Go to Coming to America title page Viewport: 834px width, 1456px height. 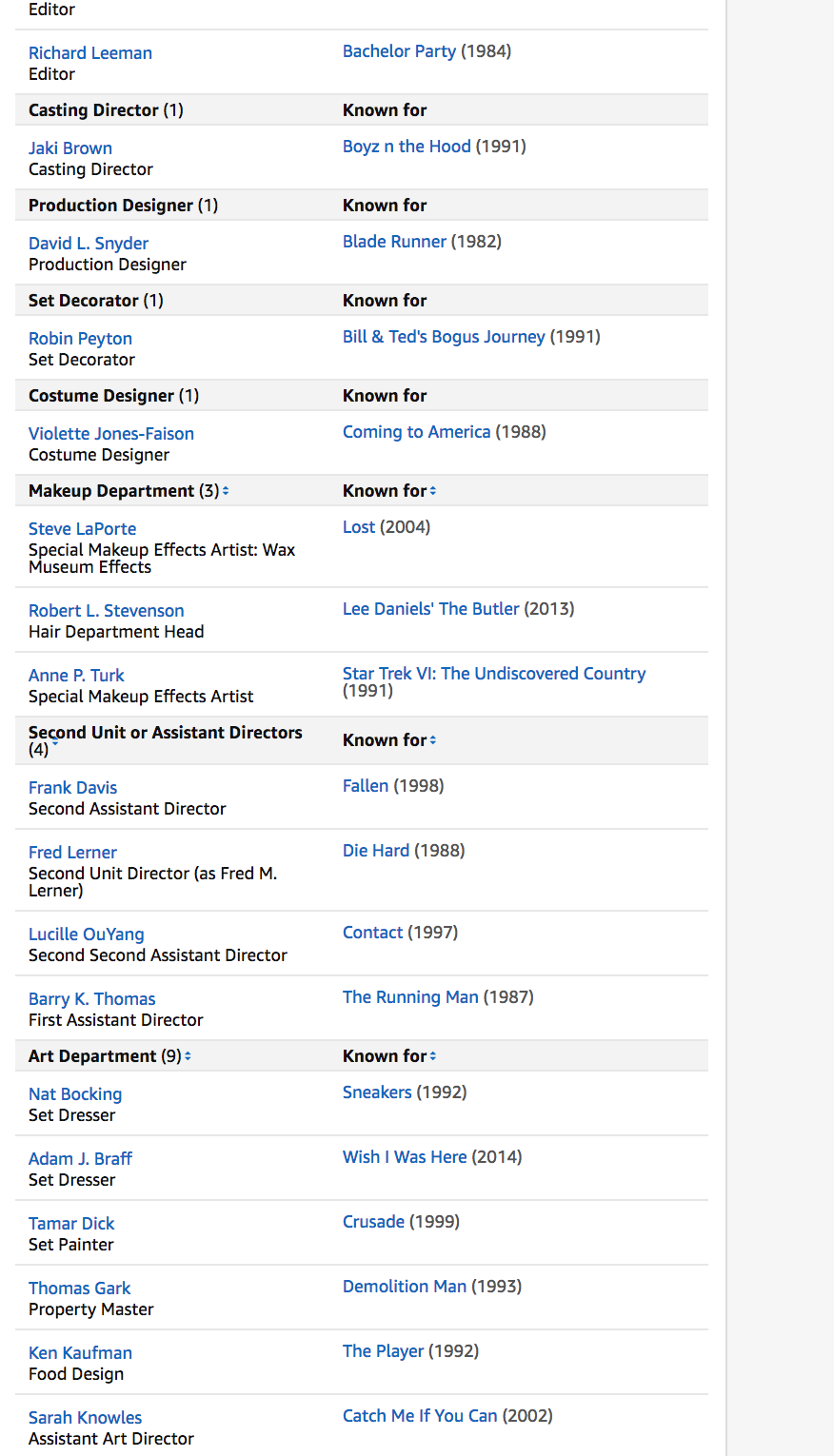[417, 432]
